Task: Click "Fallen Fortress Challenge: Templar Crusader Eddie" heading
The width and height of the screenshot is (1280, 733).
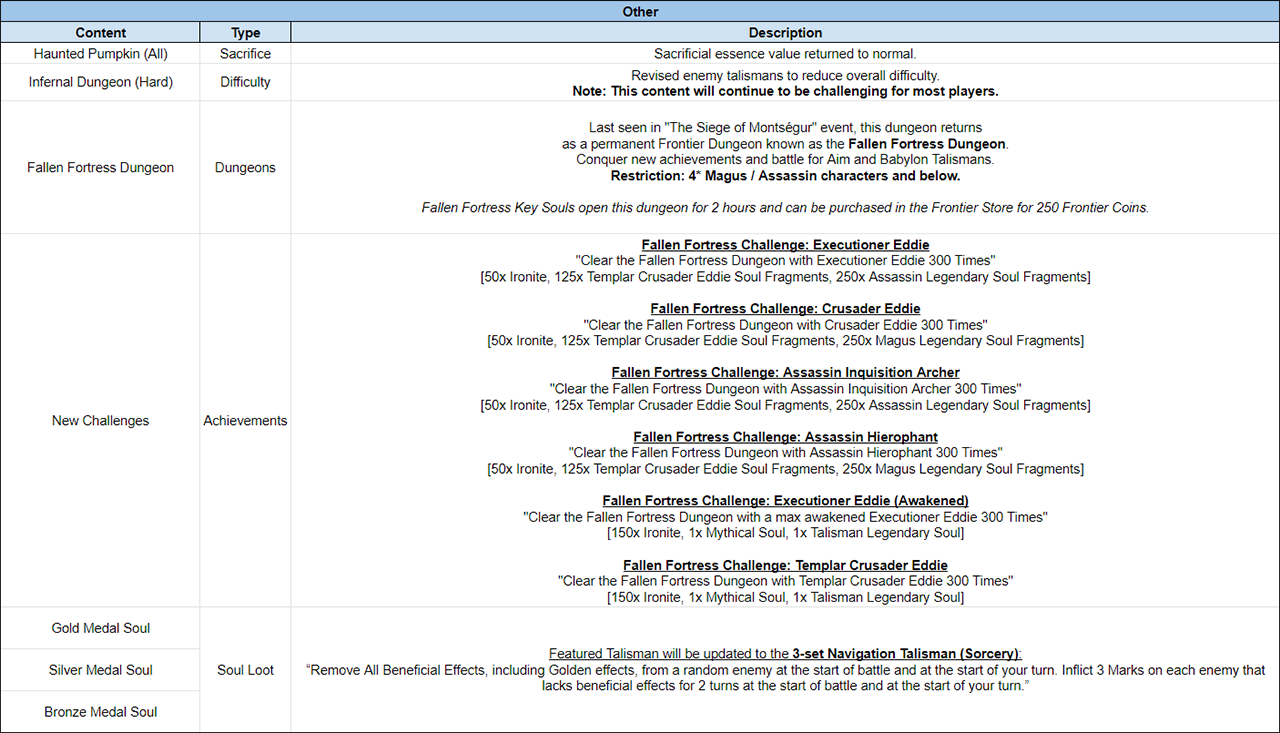Action: point(785,565)
